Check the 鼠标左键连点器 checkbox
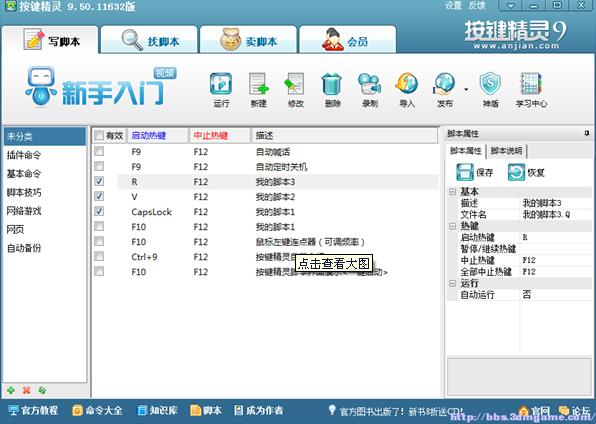596x424 pixels. 99,241
